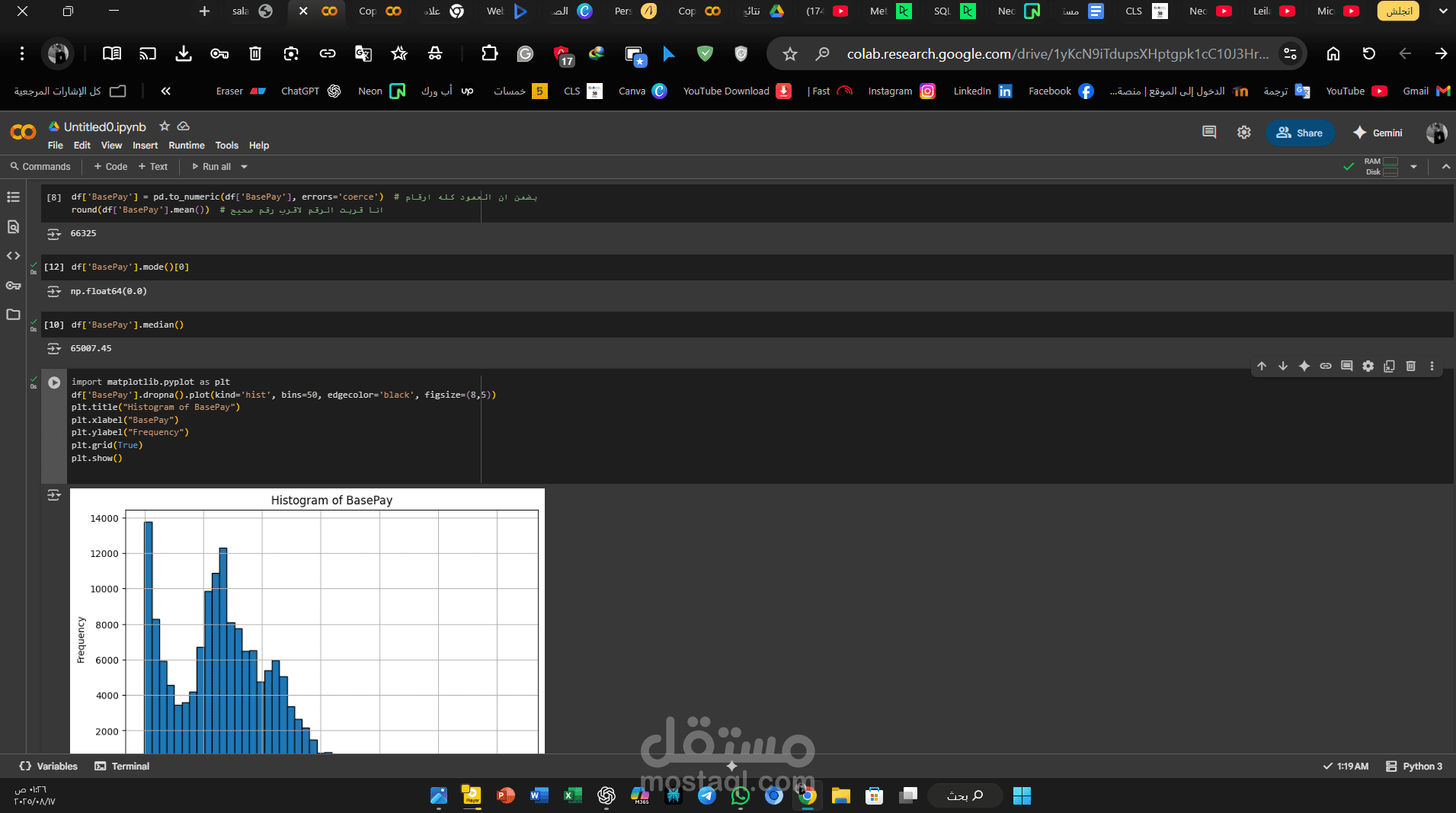The image size is (1456, 813).
Task: Open the Secrets key sidebar panel
Action: click(13, 286)
